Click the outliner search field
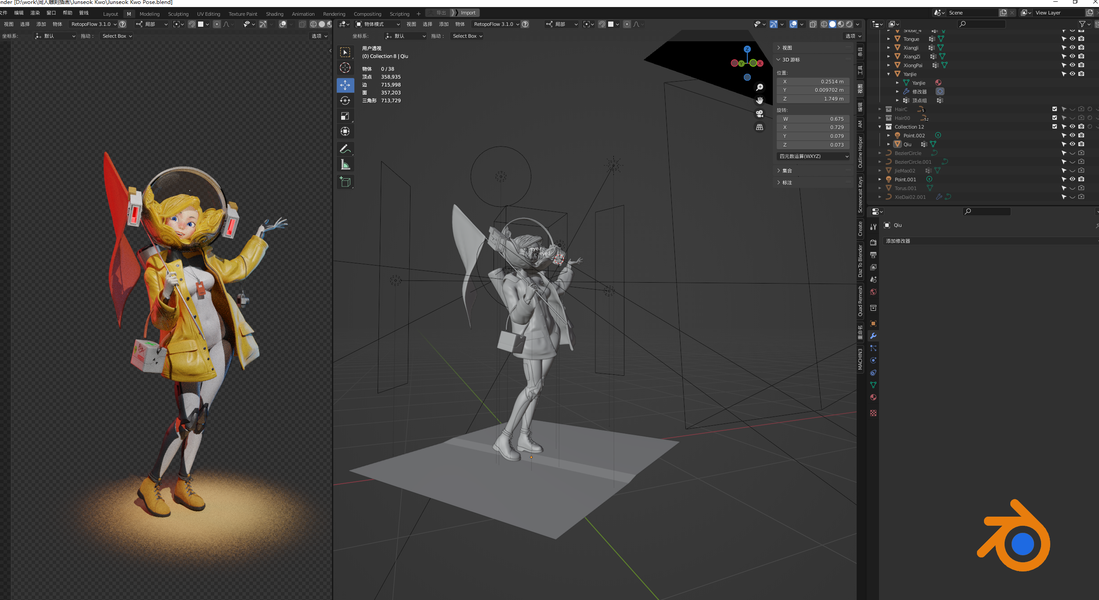Screen dimensions: 1099x600 coord(981,24)
